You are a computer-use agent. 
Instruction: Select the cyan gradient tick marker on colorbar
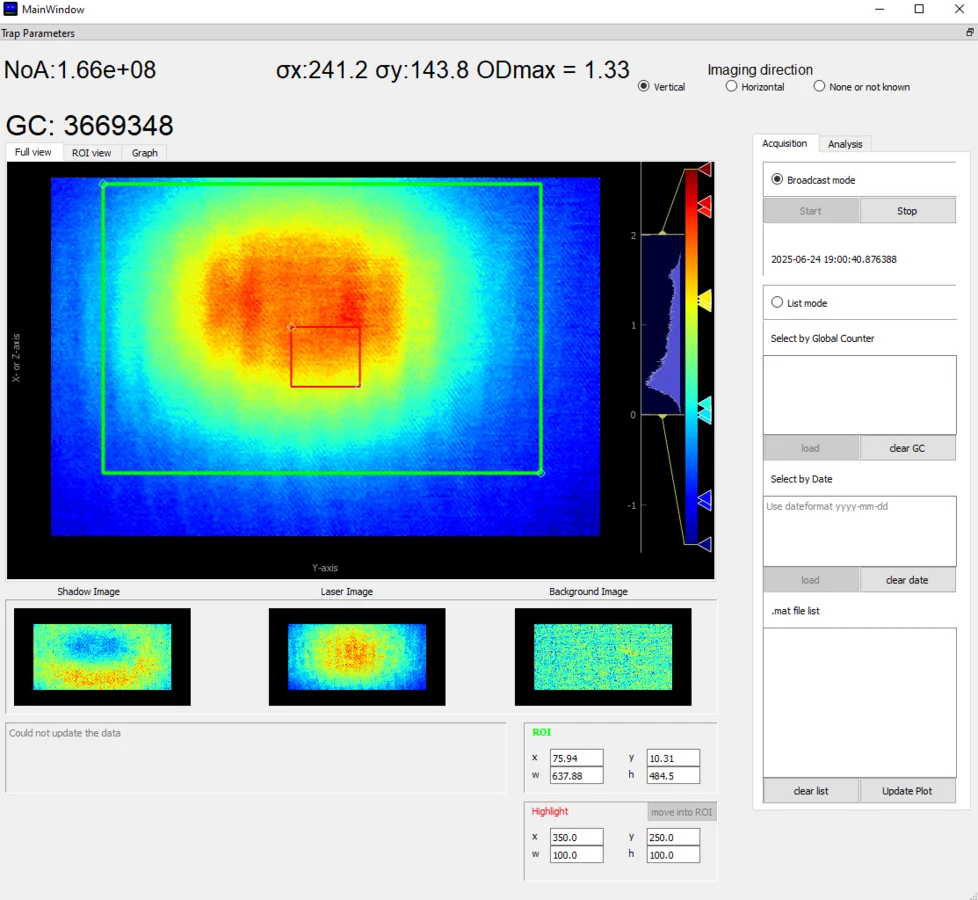704,405
